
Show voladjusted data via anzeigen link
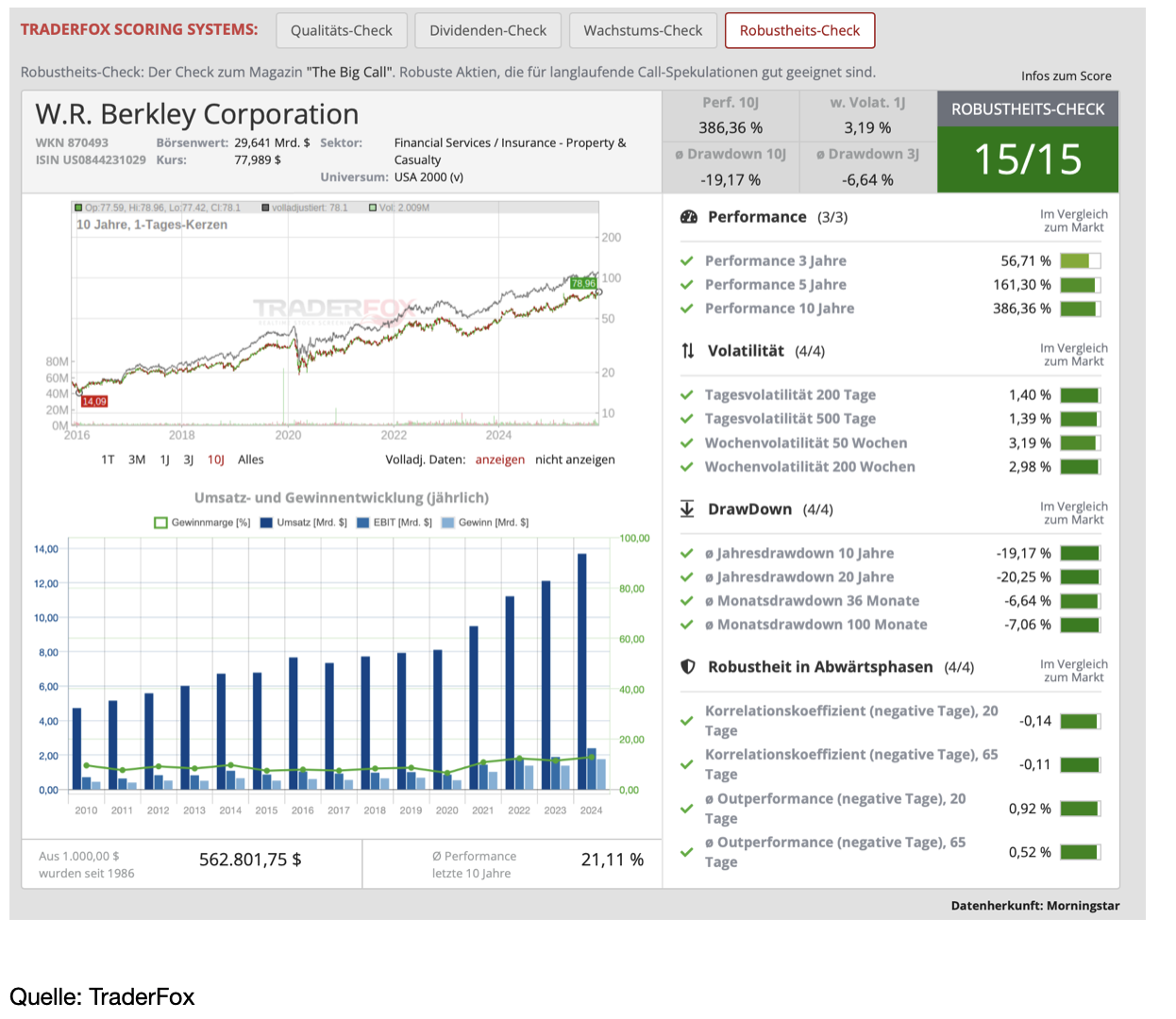(499, 460)
